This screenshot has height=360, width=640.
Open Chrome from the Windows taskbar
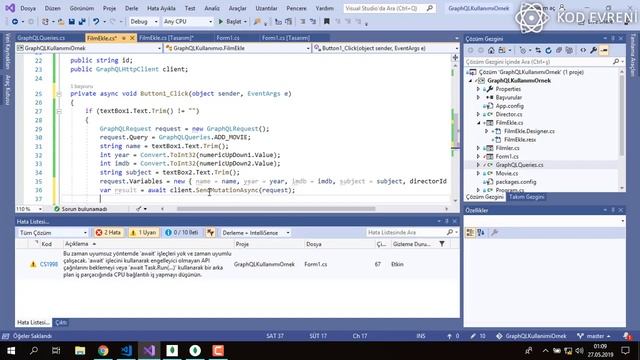[103, 351]
